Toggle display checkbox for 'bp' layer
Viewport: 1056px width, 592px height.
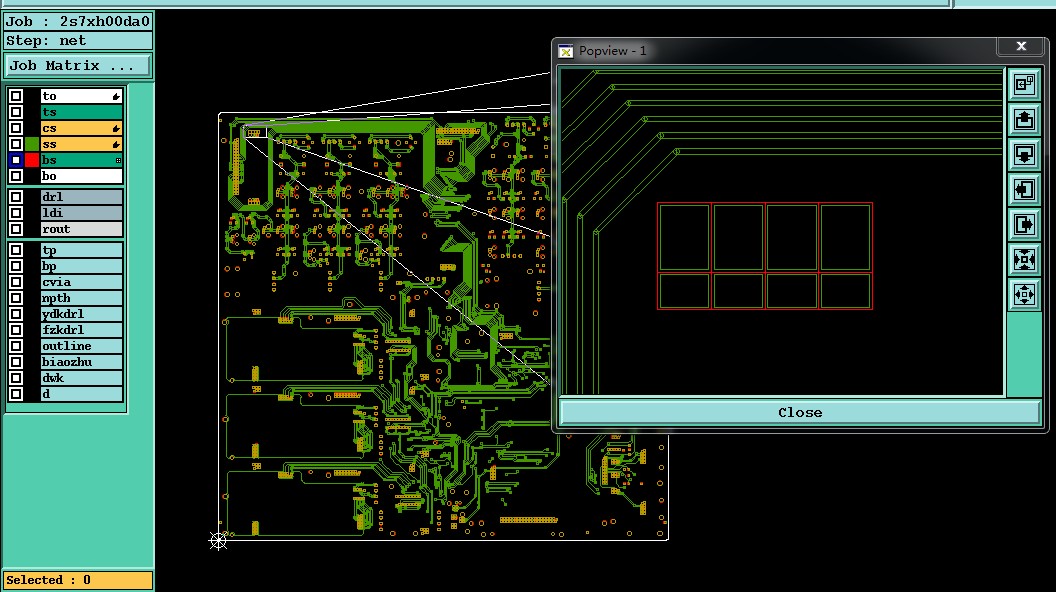tap(16, 266)
